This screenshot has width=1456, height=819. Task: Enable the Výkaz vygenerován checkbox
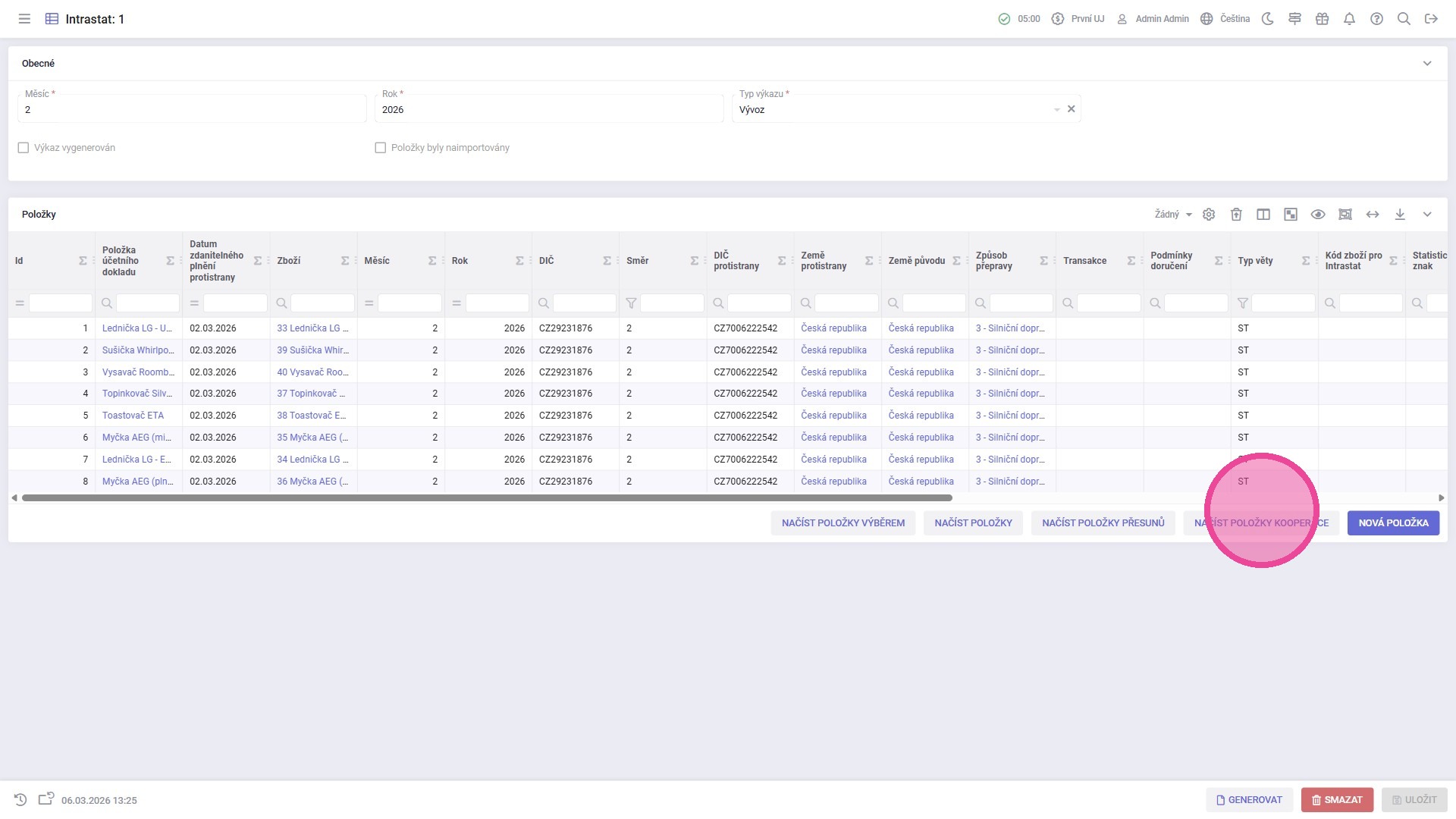24,148
